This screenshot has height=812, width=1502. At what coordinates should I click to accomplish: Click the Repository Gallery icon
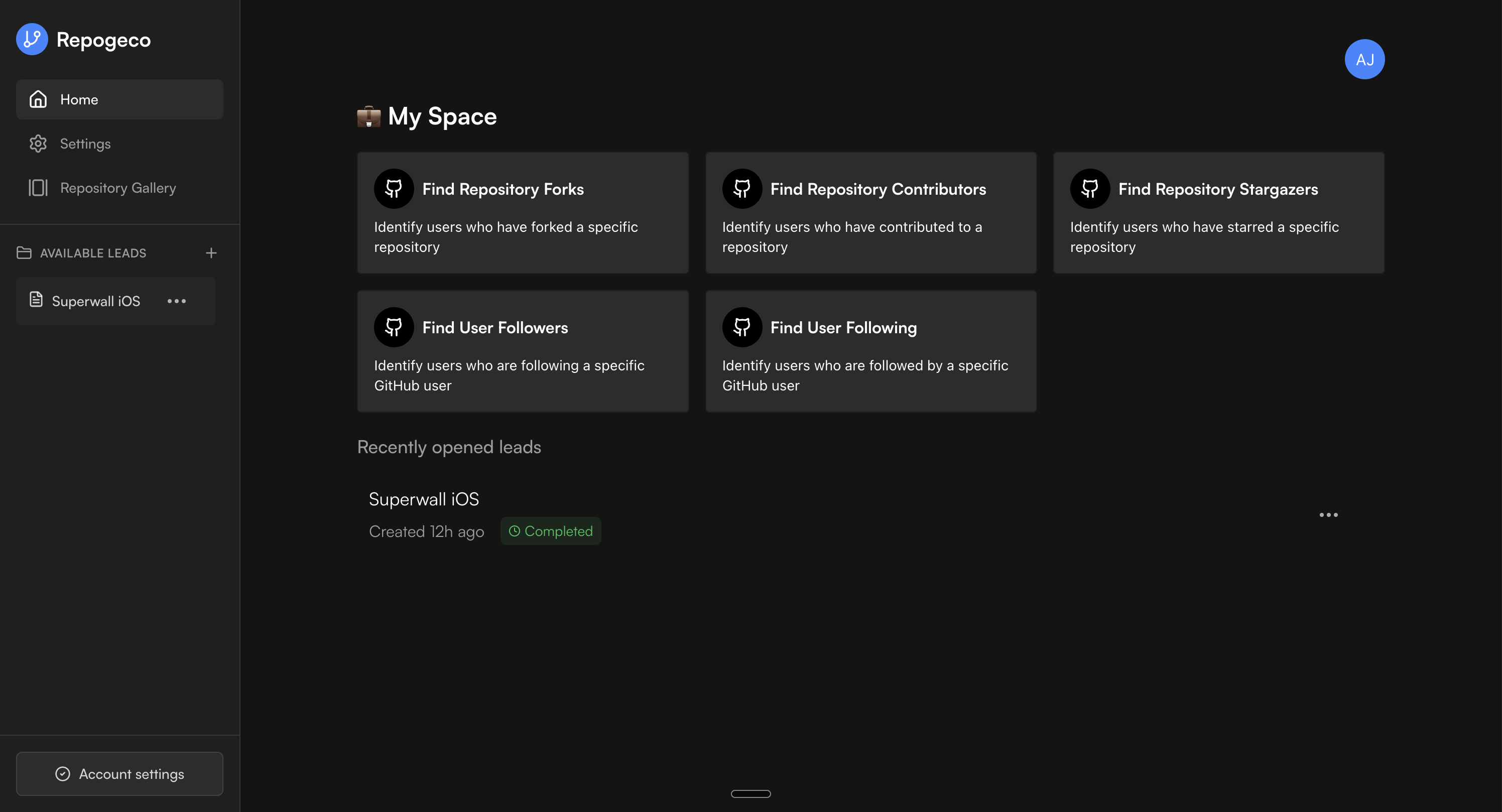[38, 188]
